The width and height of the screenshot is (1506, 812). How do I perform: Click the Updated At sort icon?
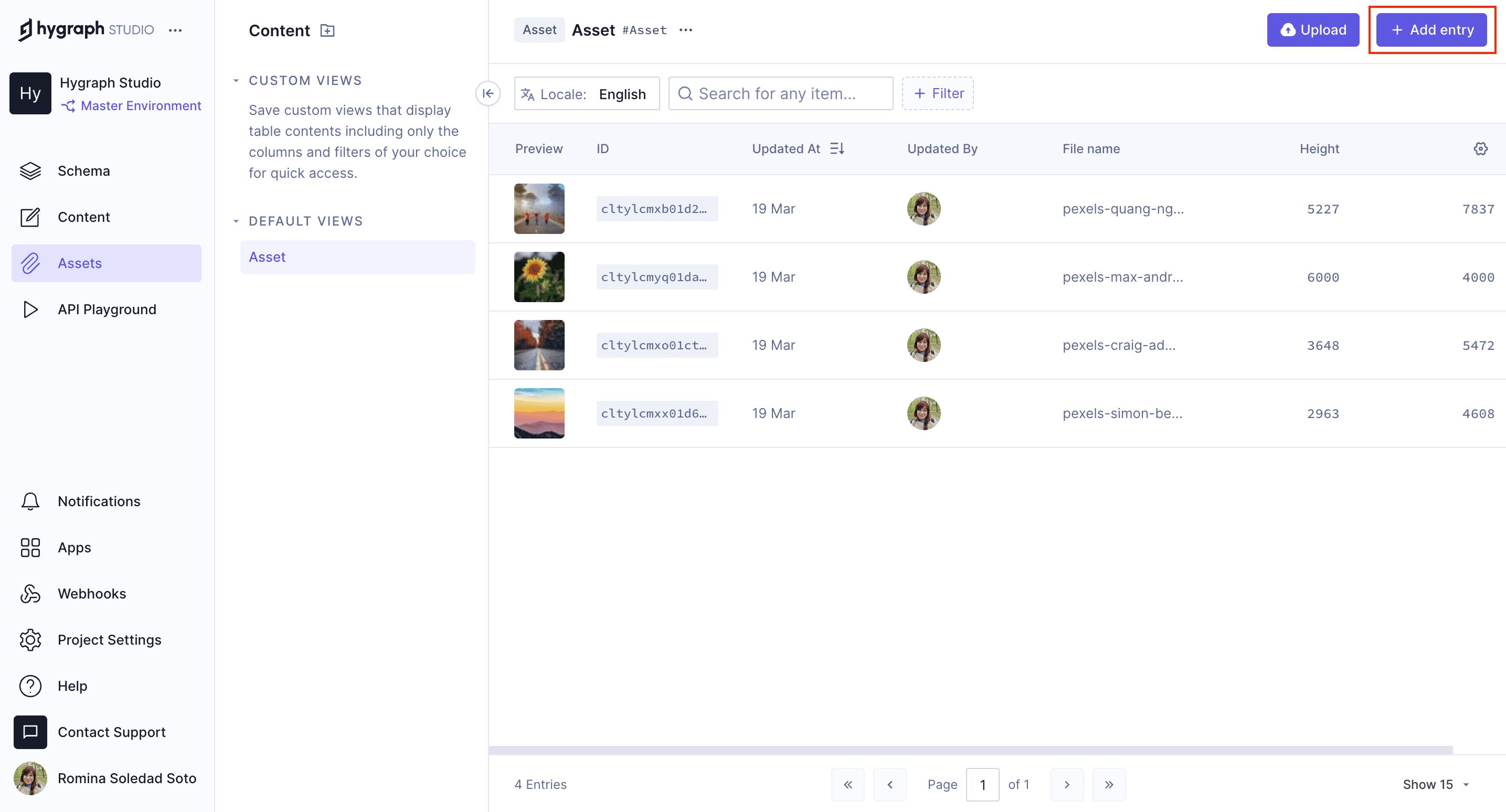tap(837, 148)
